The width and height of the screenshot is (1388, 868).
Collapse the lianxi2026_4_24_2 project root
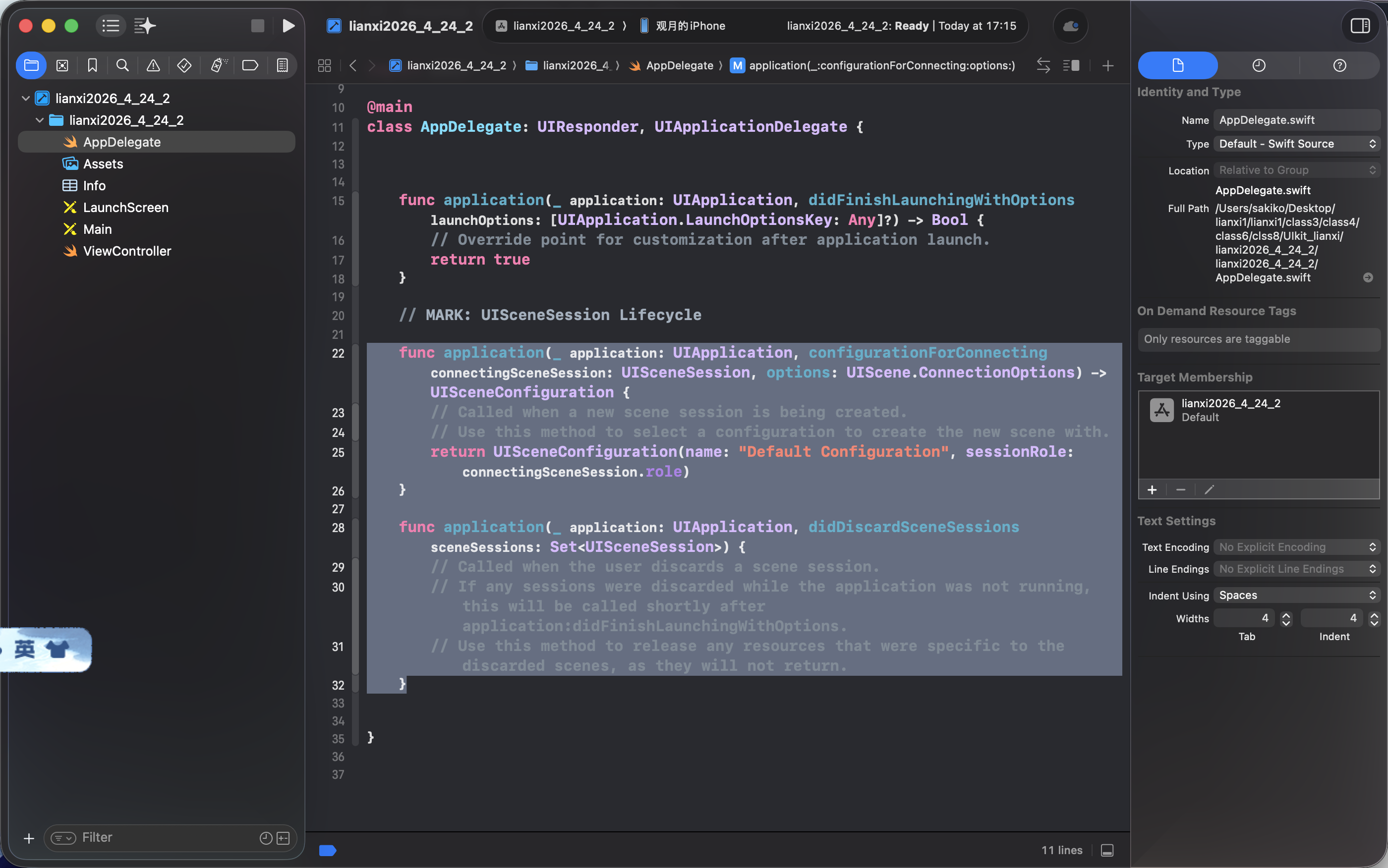pyautogui.click(x=25, y=98)
